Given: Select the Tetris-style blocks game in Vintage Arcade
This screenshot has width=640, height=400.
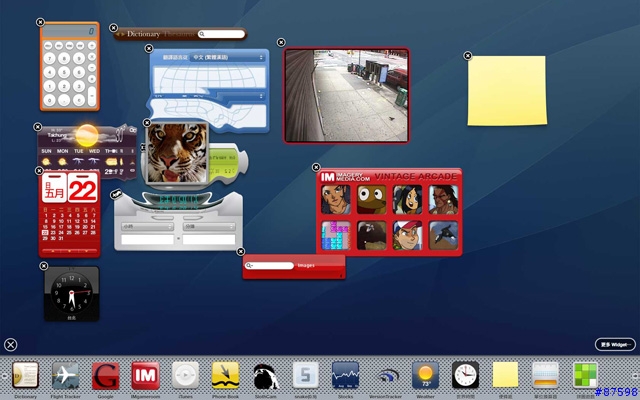Looking at the screenshot, I should 336,236.
